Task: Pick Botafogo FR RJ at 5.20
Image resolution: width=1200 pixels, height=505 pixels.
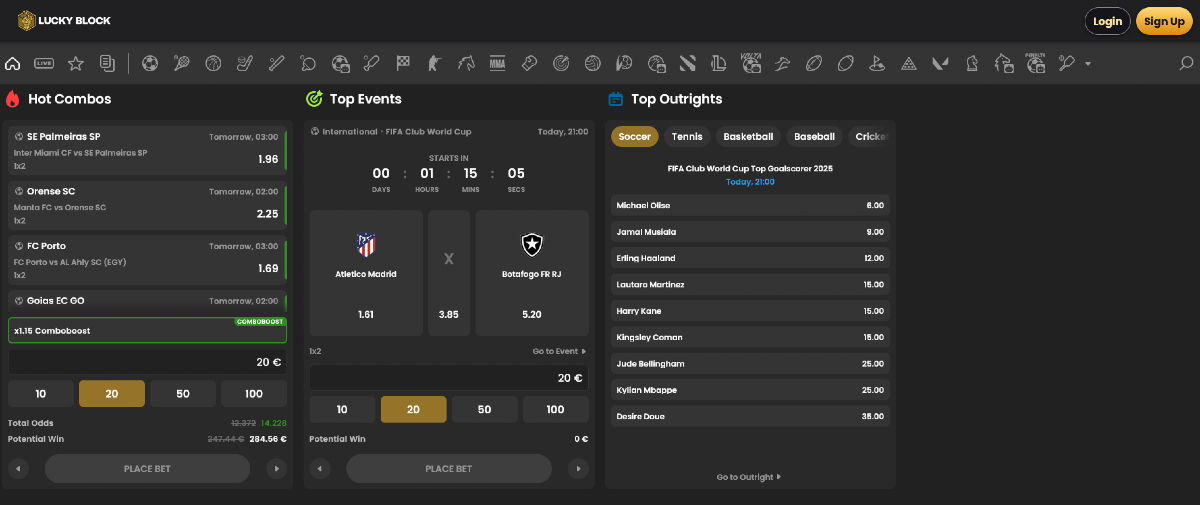Action: (x=532, y=273)
